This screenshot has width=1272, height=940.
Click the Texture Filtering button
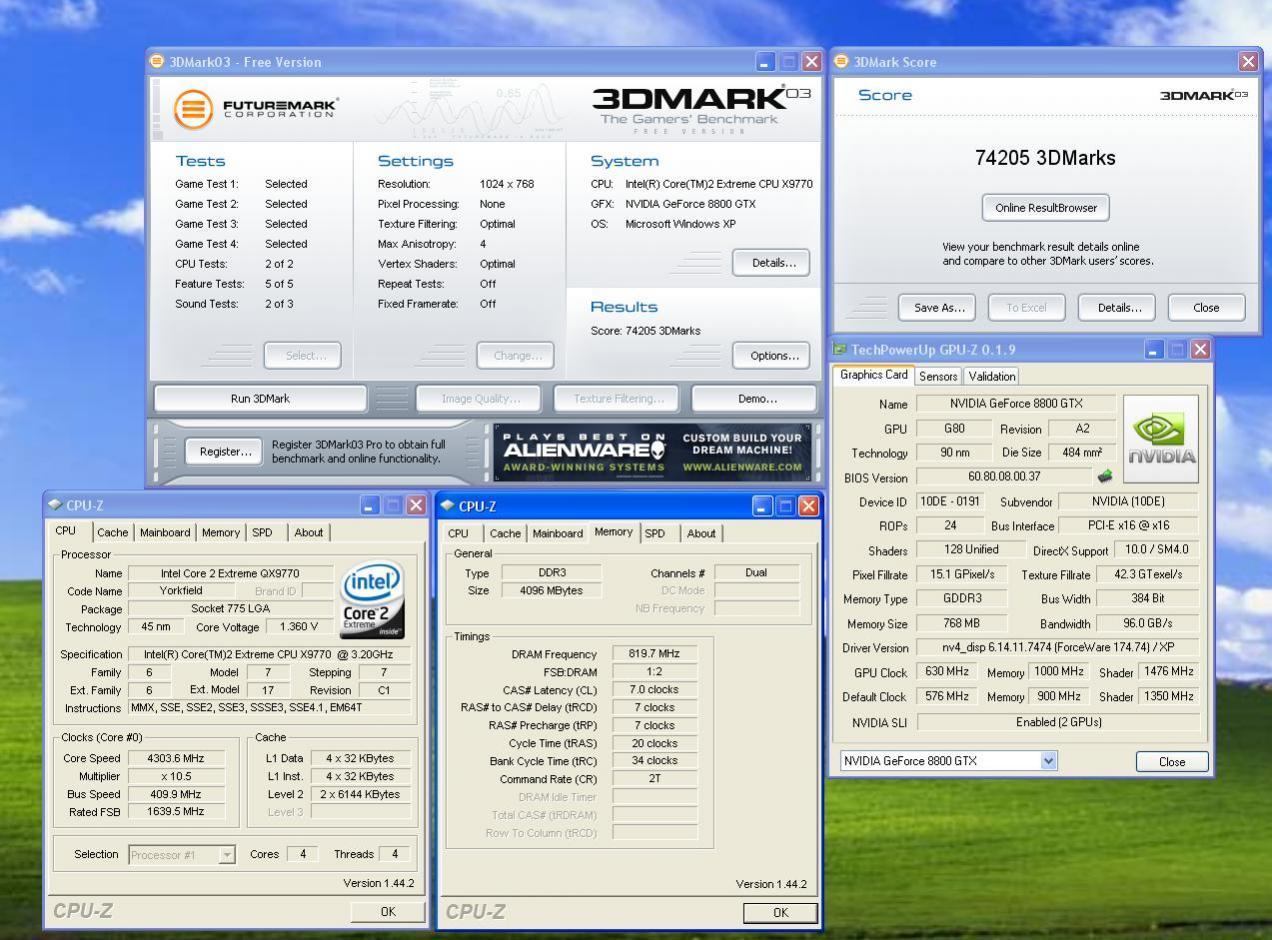[x=615, y=399]
